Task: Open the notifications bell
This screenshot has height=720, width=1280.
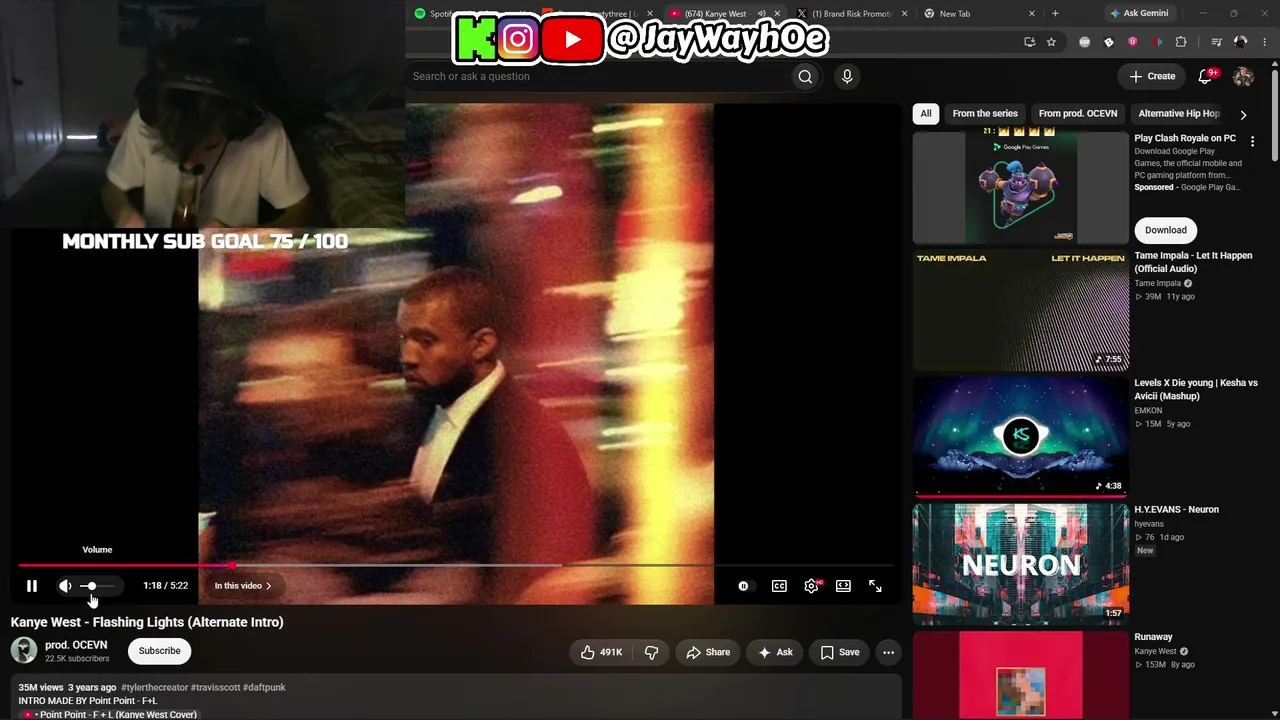Action: pos(1206,76)
